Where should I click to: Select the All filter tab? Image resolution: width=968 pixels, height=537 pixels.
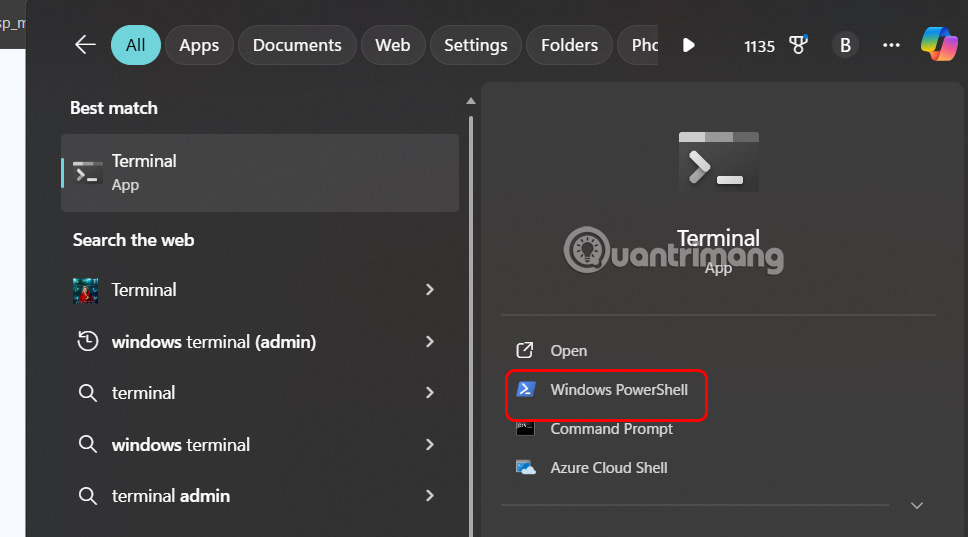coord(136,45)
